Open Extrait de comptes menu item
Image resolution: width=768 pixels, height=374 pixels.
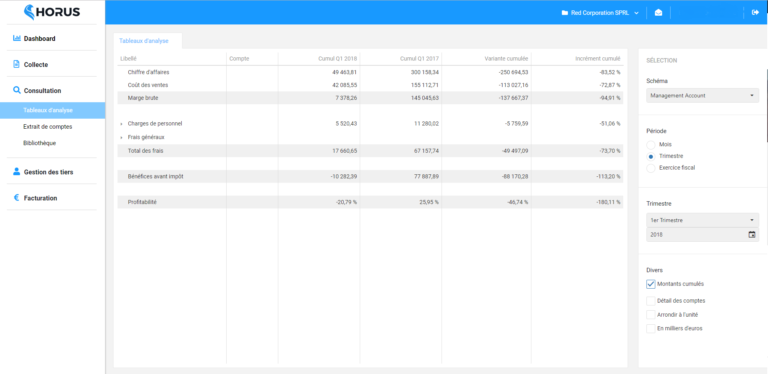point(48,127)
